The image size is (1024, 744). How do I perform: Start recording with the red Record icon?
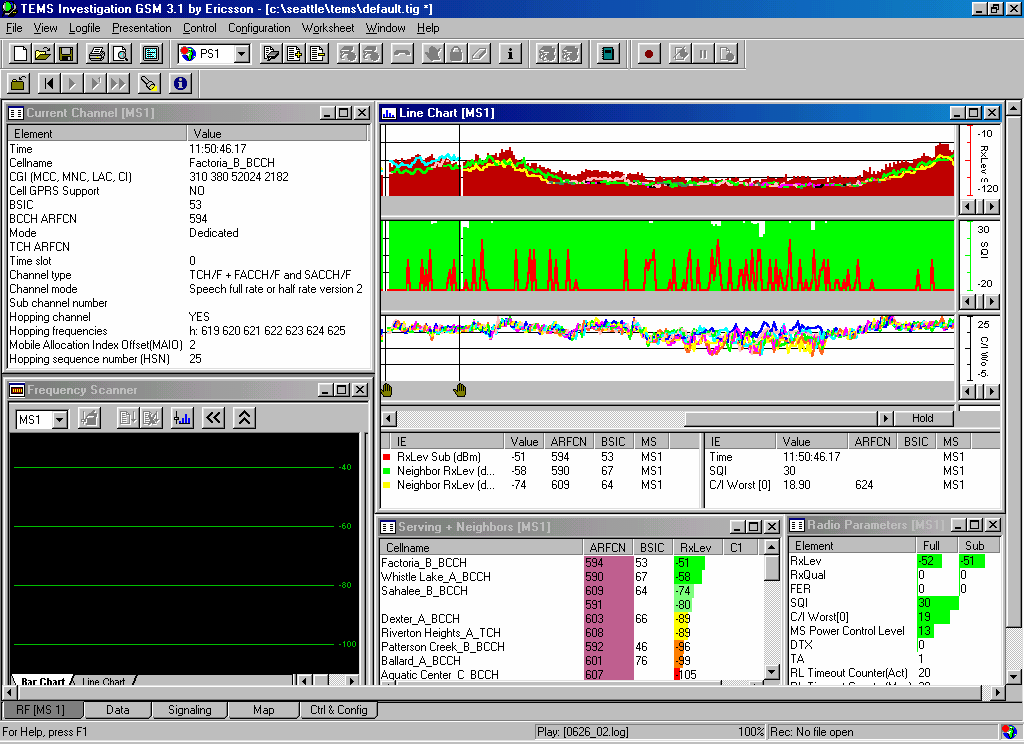click(x=648, y=54)
